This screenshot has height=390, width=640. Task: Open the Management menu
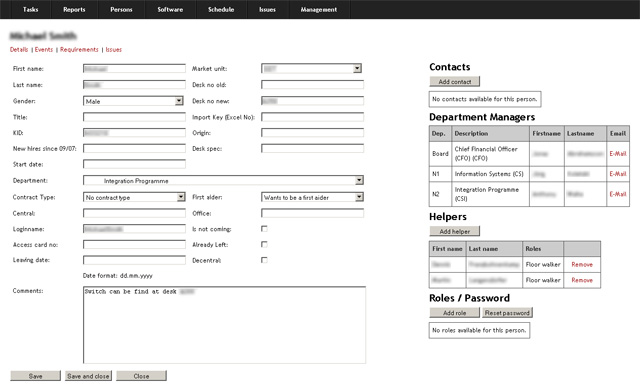pos(319,9)
